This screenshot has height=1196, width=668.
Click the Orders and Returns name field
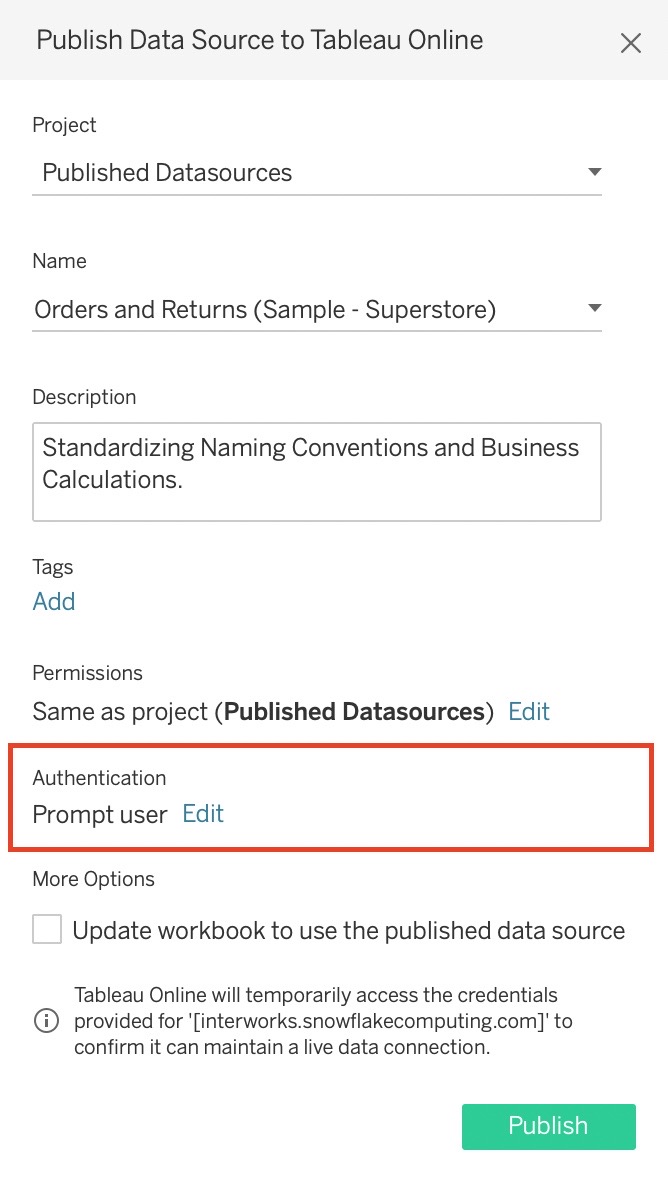[316, 310]
